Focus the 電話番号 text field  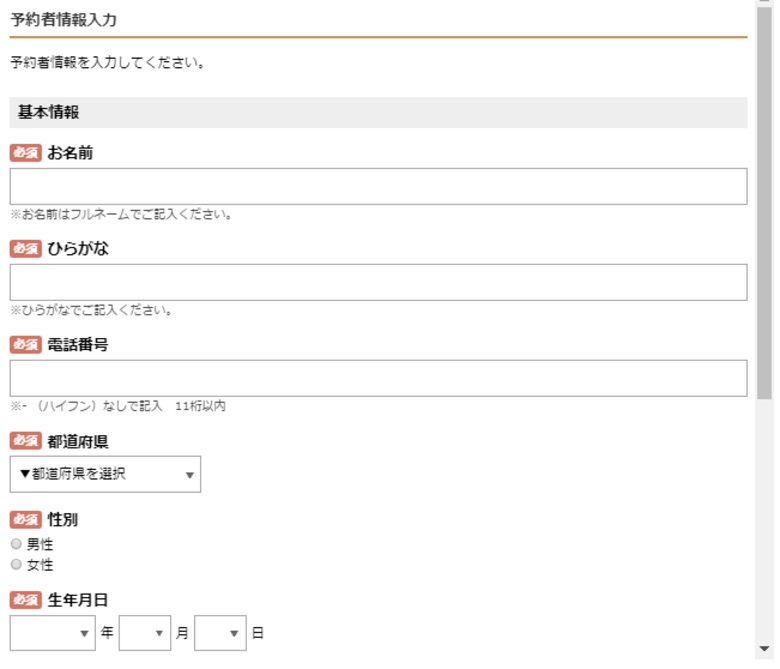378,378
